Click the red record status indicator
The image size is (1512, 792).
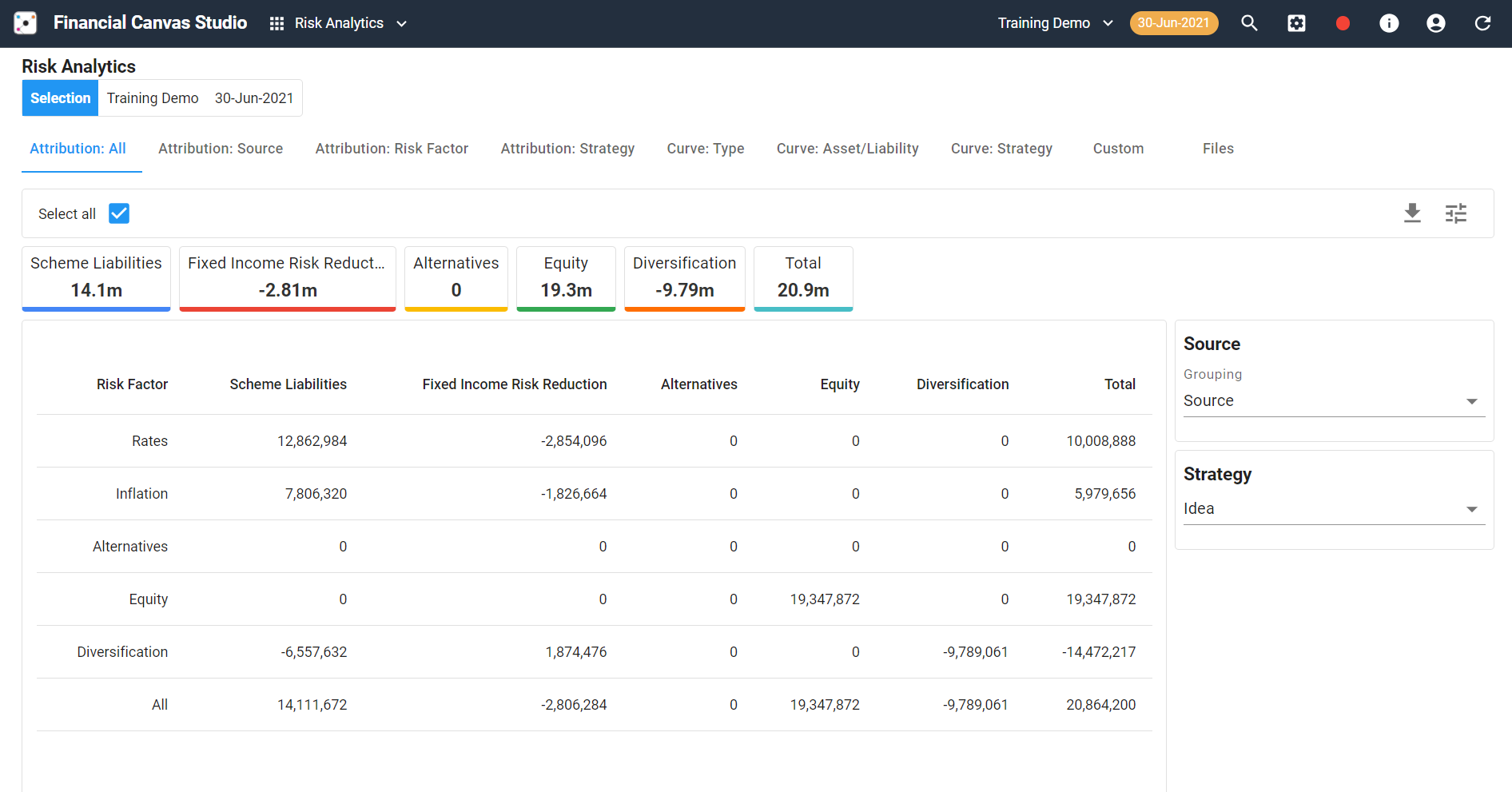(1343, 23)
